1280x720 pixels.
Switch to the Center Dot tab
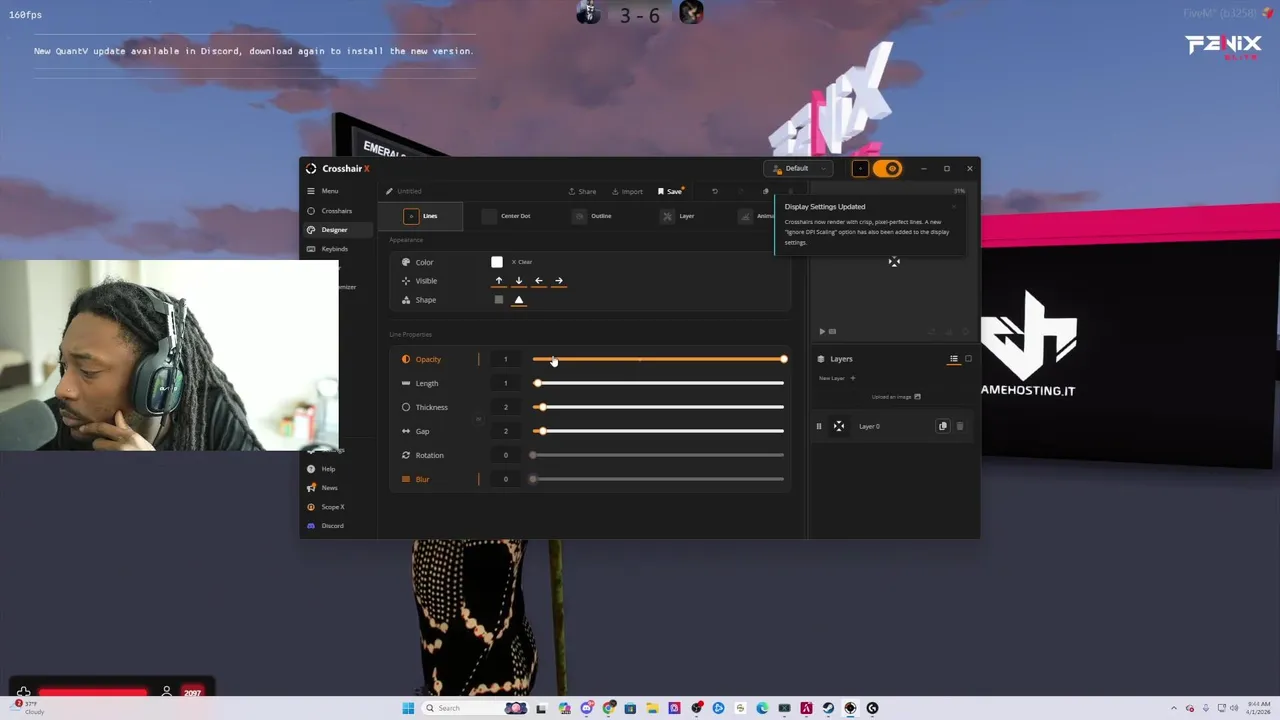(507, 216)
